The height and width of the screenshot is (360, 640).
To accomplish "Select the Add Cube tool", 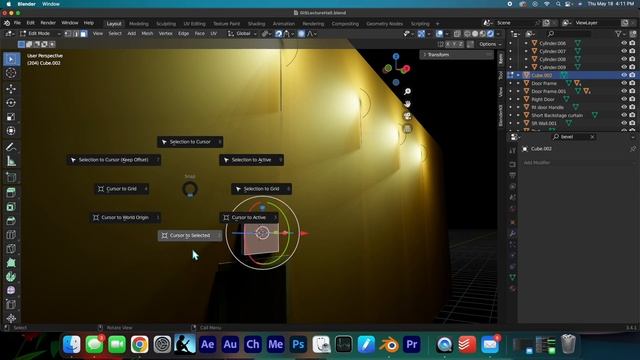I will click(11, 177).
